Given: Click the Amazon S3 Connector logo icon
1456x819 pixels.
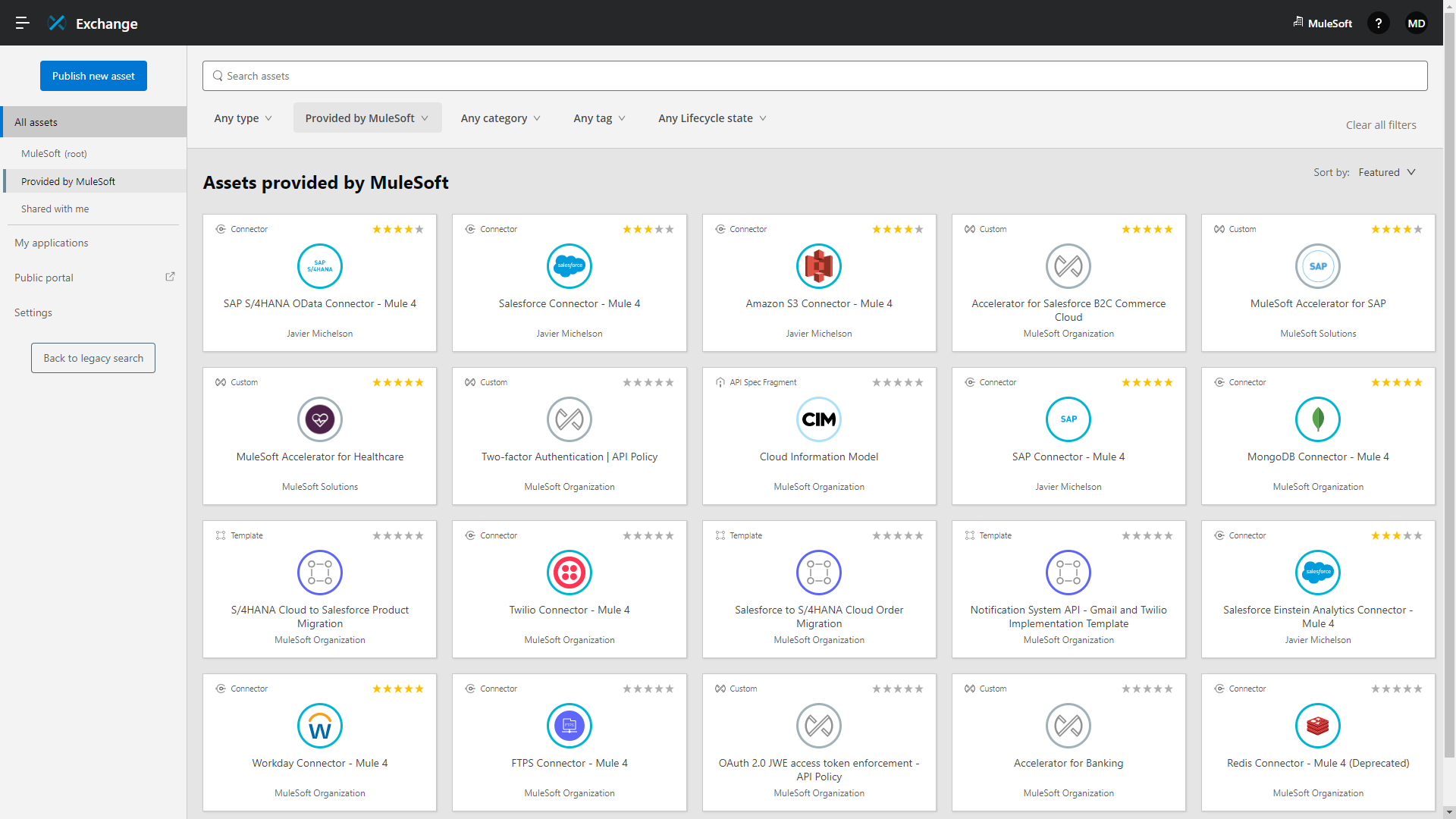Looking at the screenshot, I should (818, 266).
